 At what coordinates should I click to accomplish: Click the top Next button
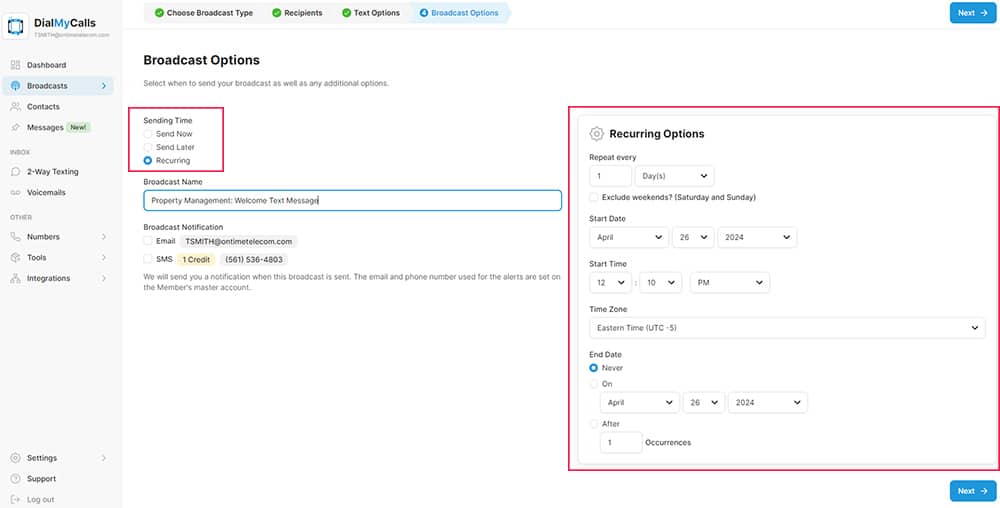[x=972, y=13]
